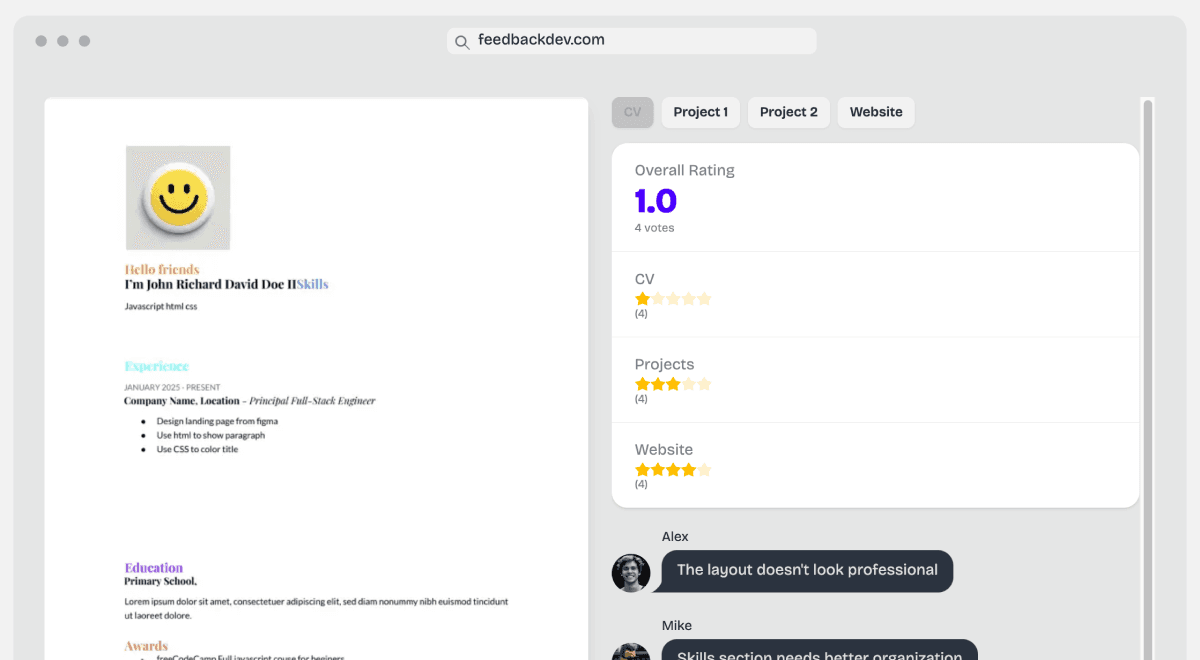Click the search magnifier in the address bar

pyautogui.click(x=462, y=41)
